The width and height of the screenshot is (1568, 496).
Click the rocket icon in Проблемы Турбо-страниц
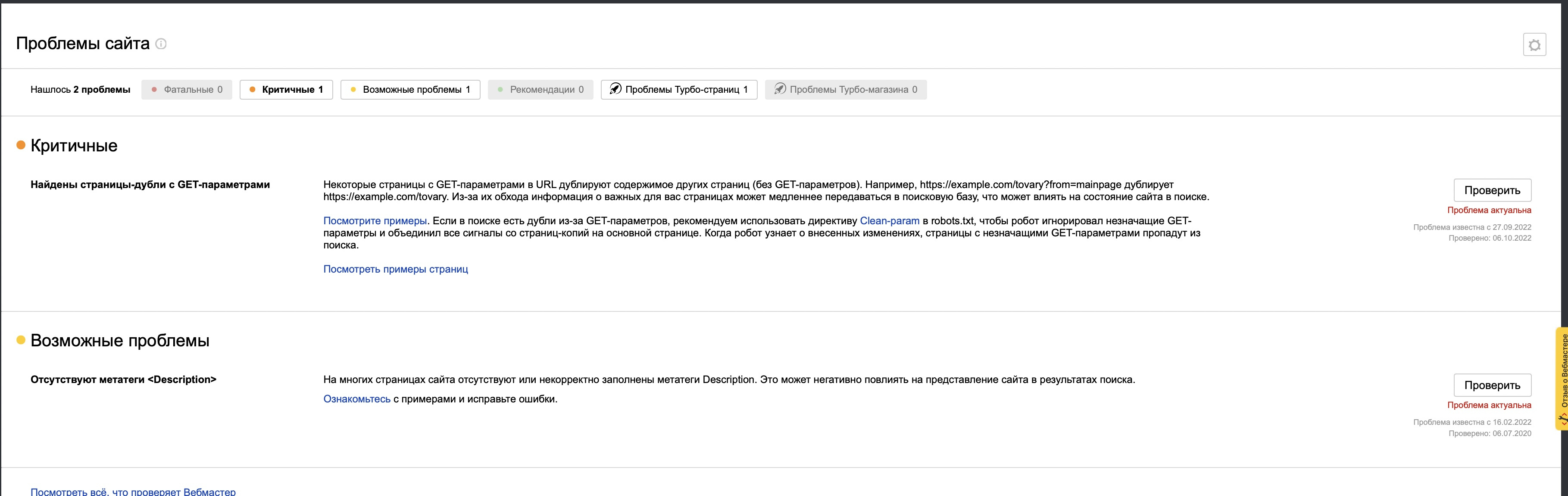pyautogui.click(x=615, y=89)
